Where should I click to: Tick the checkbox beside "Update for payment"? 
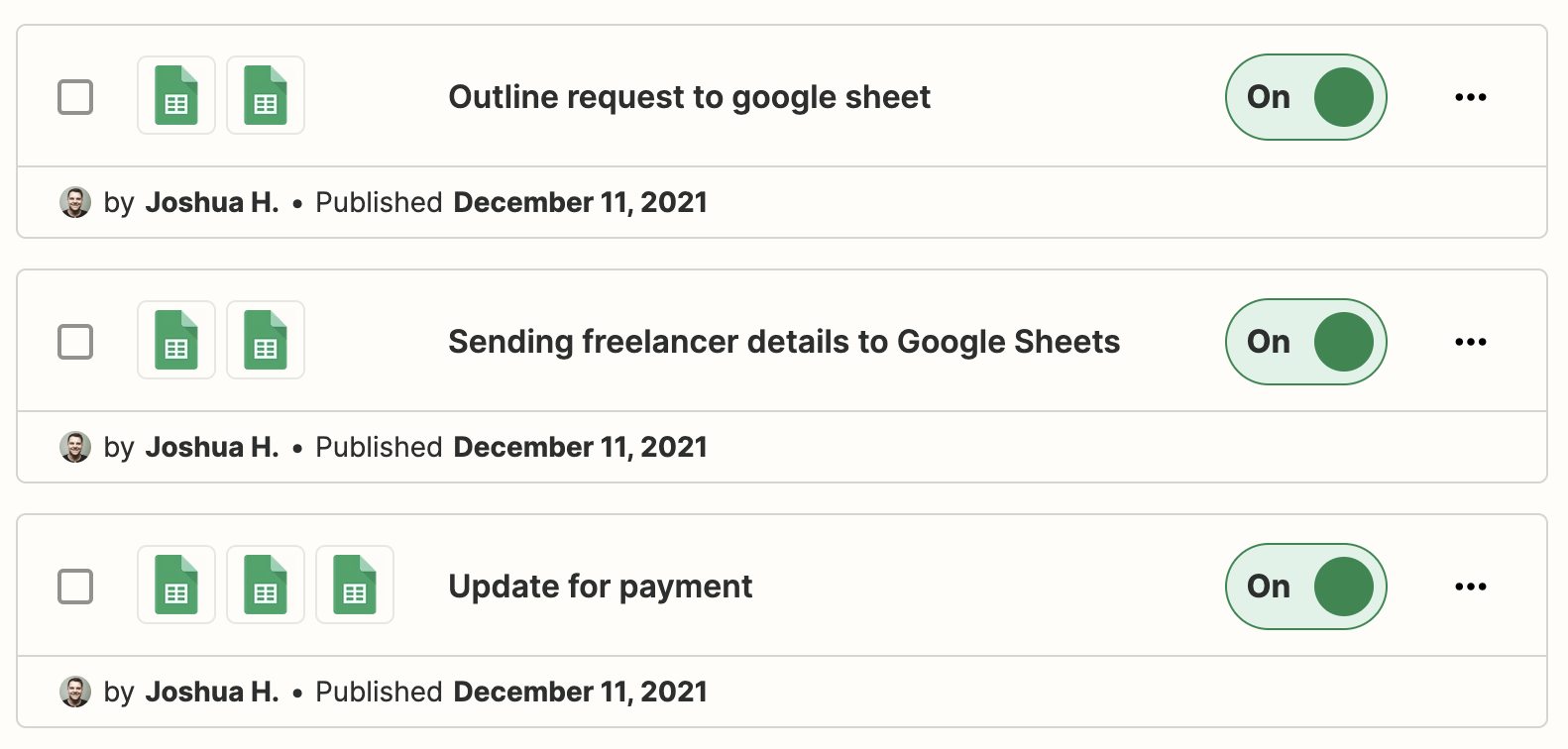tap(75, 587)
